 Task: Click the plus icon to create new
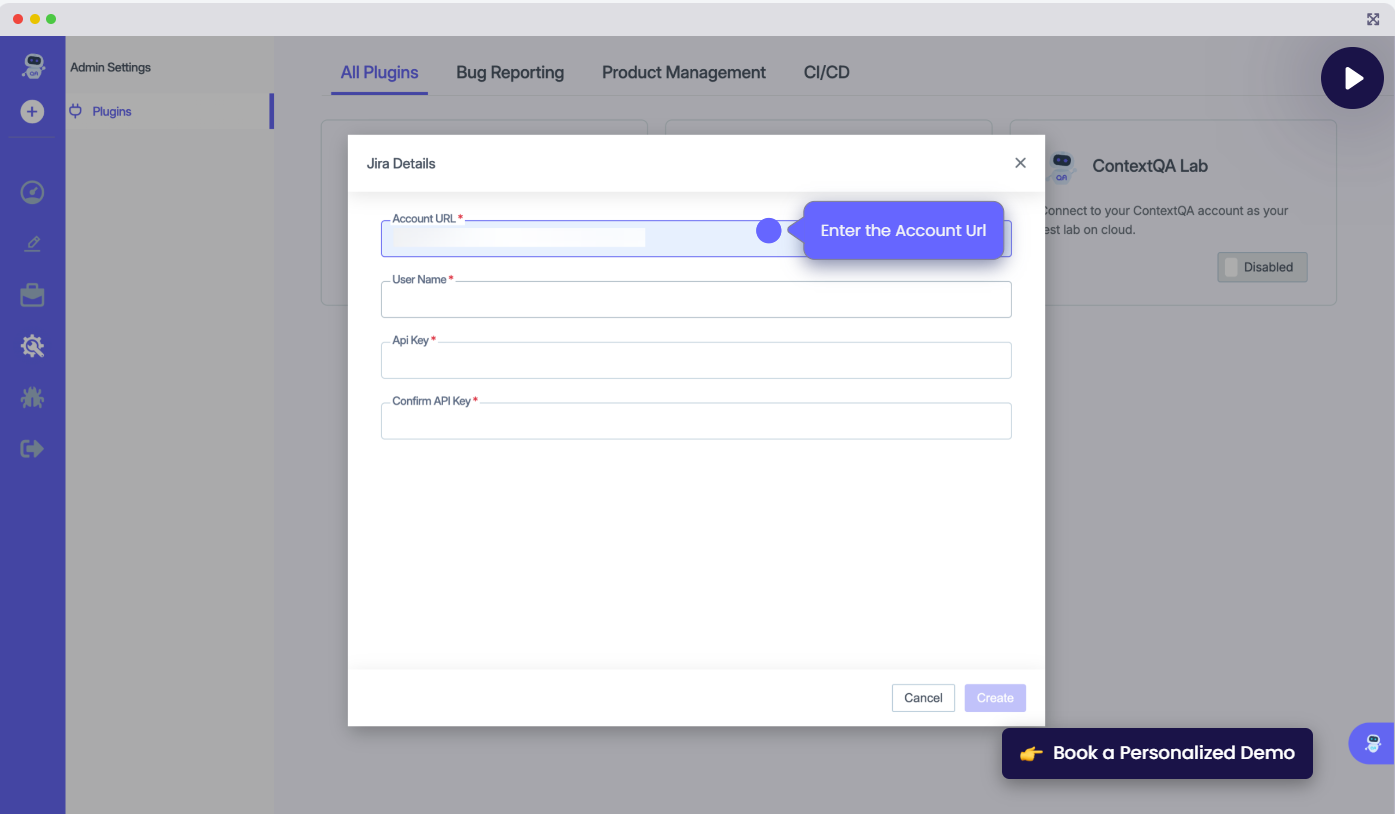[32, 112]
